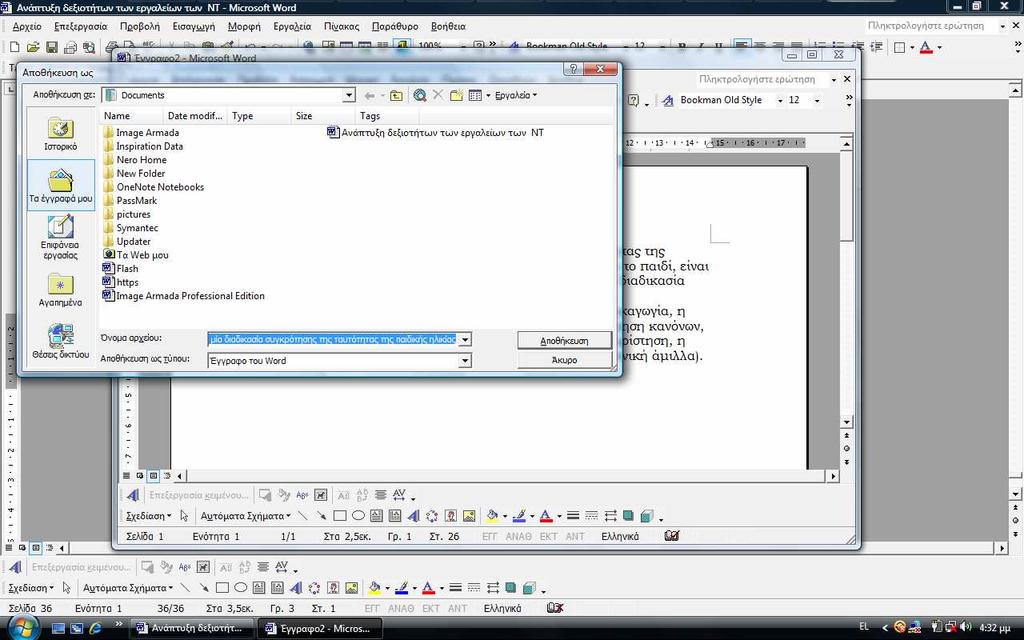This screenshot has height=640, width=1024.
Task: Go to Επιφάνεια εργασίας in places bar
Action: 61,237
